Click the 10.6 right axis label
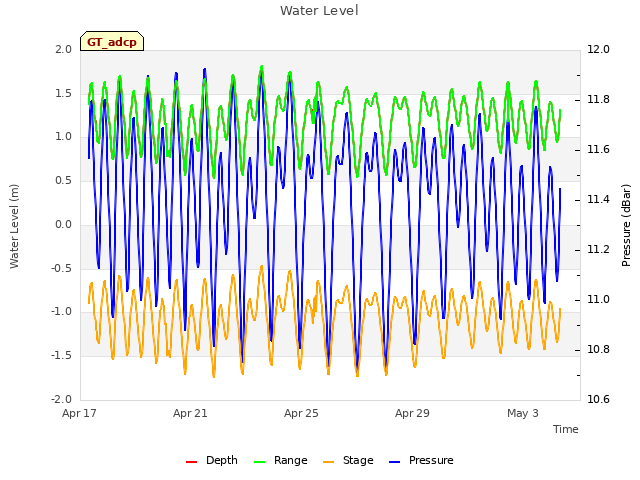 [598, 399]
